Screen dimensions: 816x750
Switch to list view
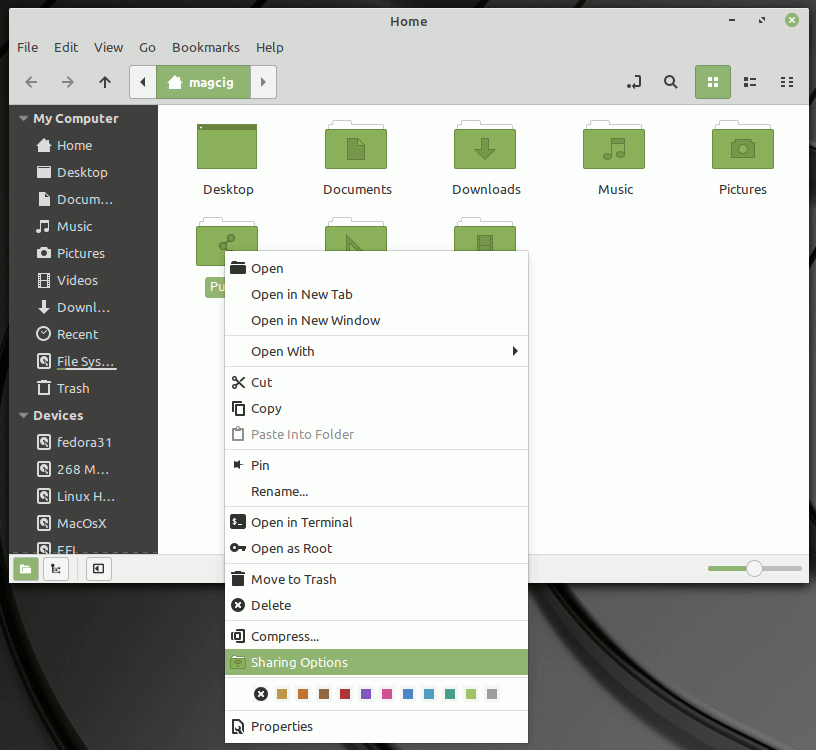749,82
